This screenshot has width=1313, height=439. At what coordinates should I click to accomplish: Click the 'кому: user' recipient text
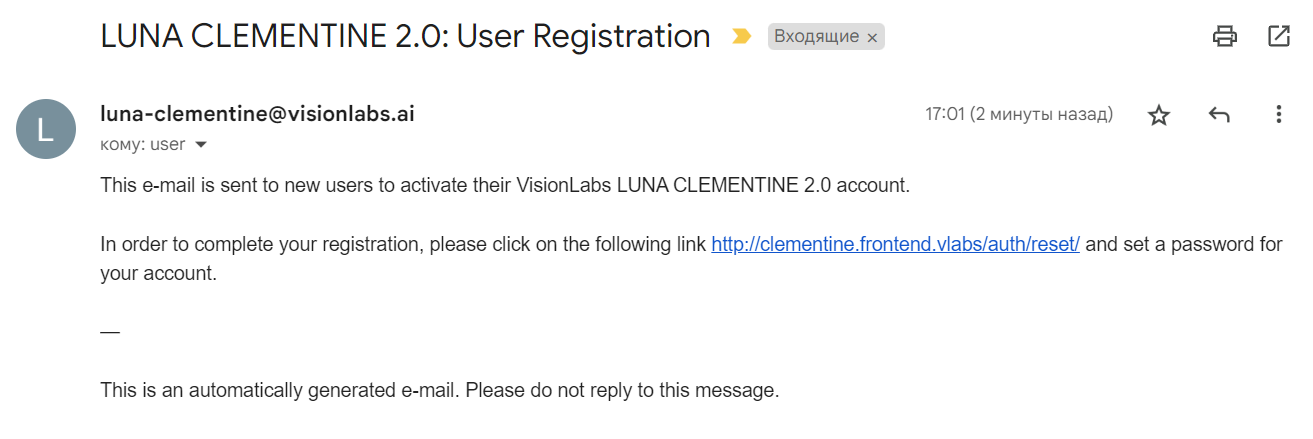pyautogui.click(x=142, y=144)
